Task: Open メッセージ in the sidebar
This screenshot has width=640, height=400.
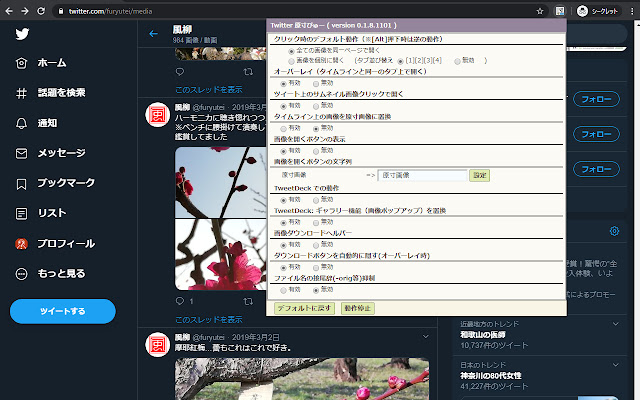Action: coord(50,153)
